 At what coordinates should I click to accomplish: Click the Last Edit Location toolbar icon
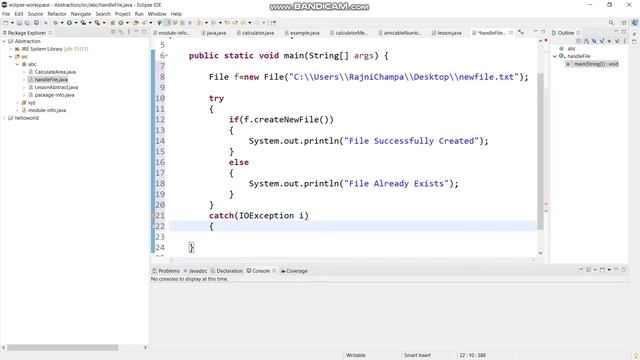227,23
